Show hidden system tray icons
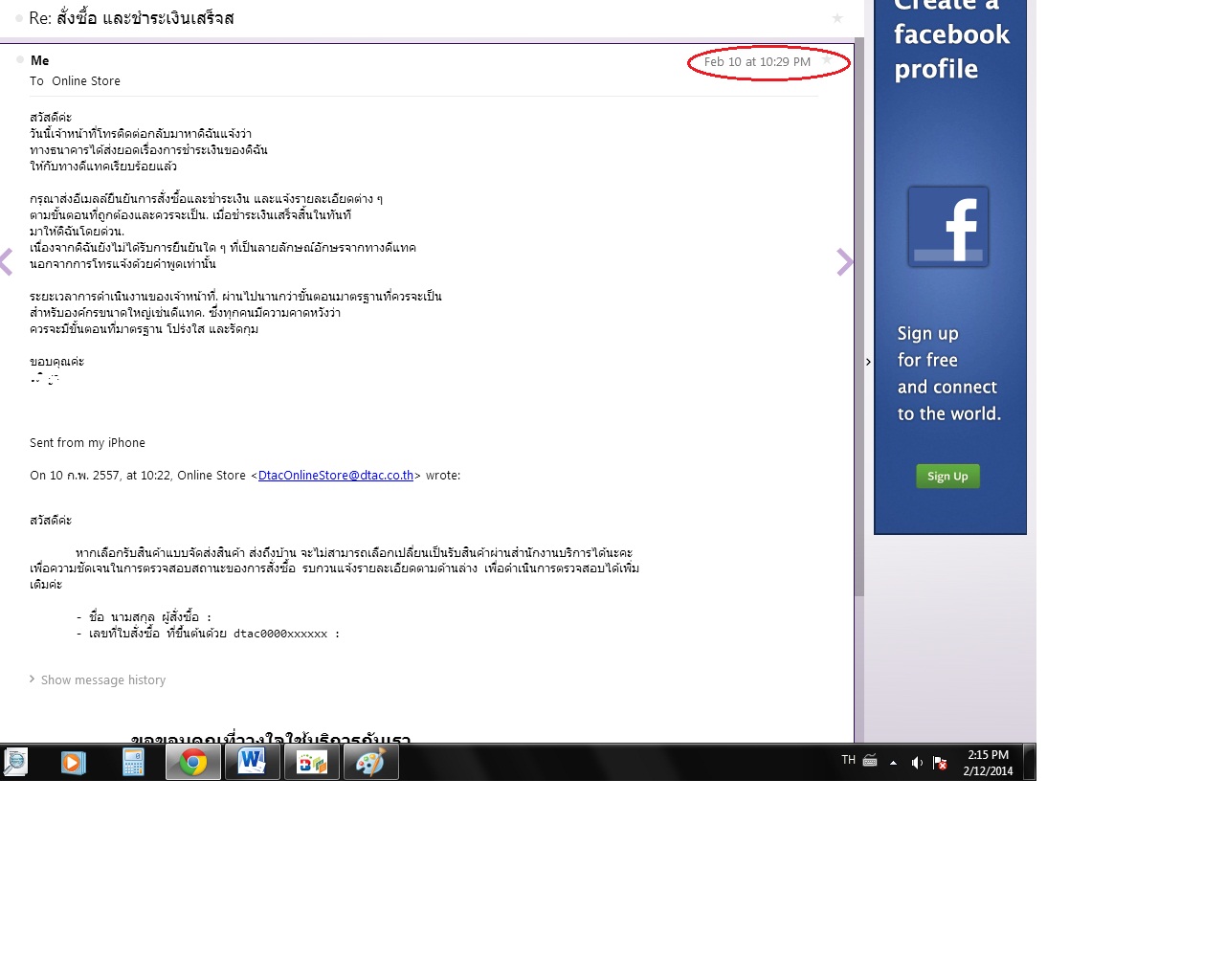This screenshot has height=980, width=1225. 893,763
